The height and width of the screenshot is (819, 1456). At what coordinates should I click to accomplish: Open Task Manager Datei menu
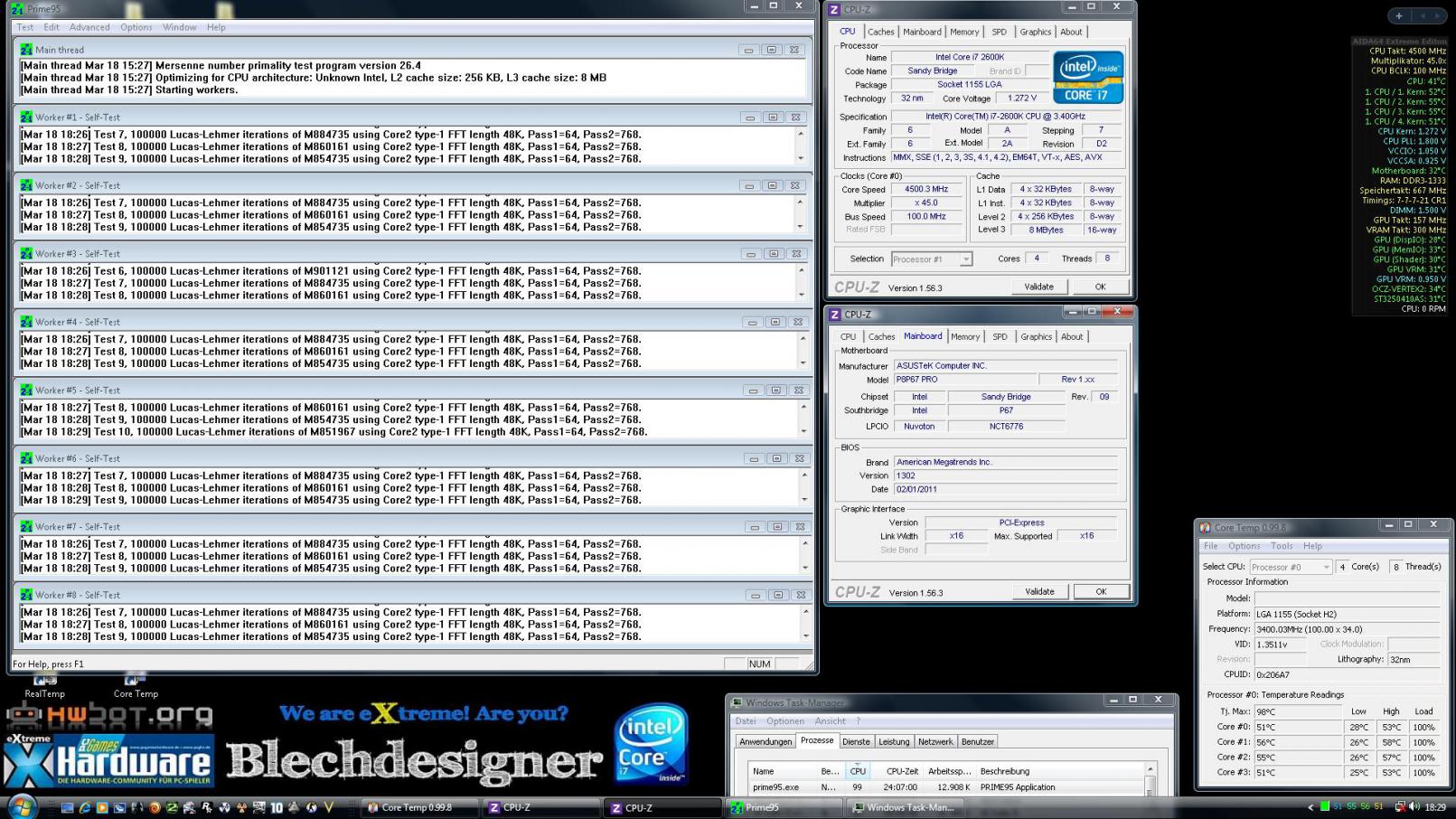pos(746,721)
